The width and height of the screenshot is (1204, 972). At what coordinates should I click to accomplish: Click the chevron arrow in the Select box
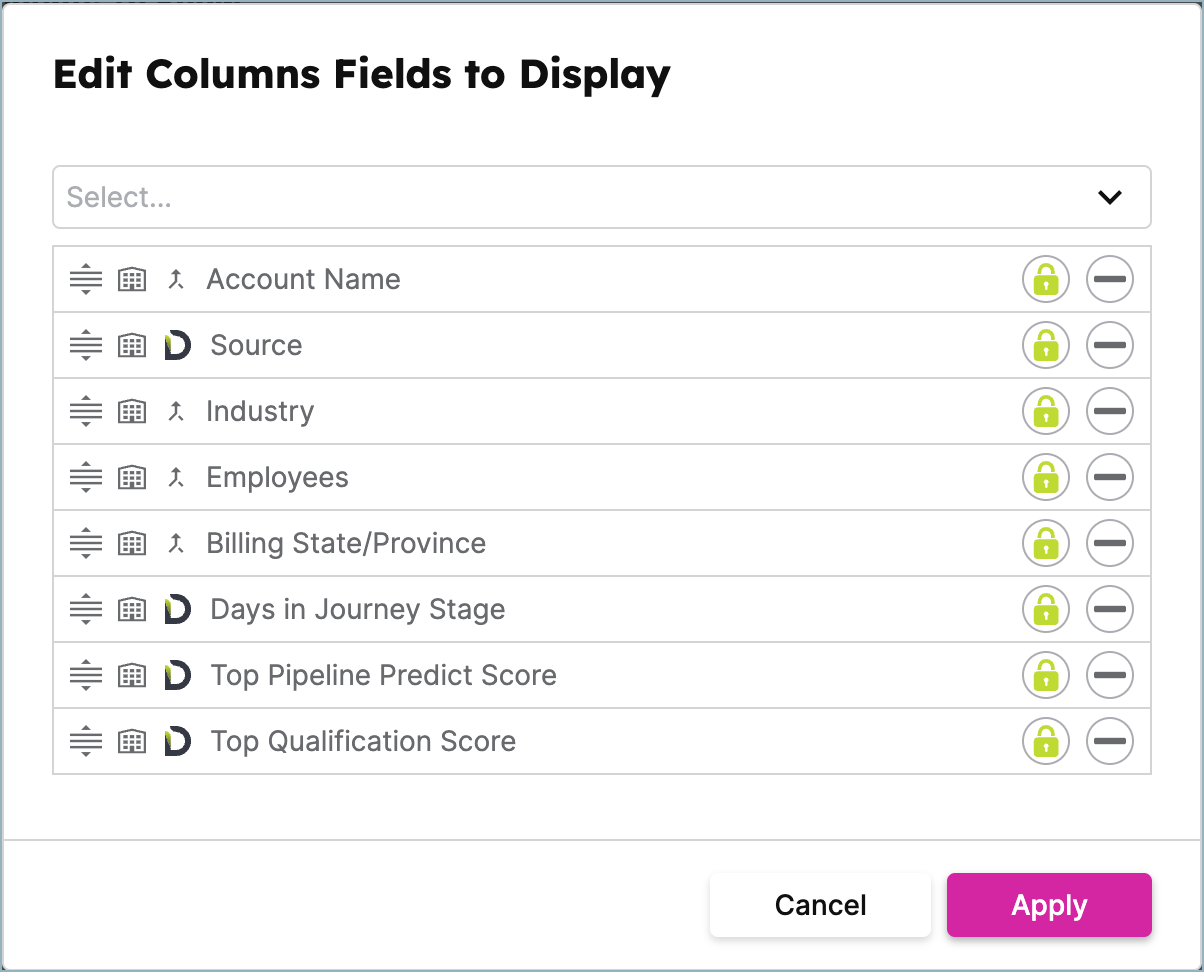point(1110,197)
